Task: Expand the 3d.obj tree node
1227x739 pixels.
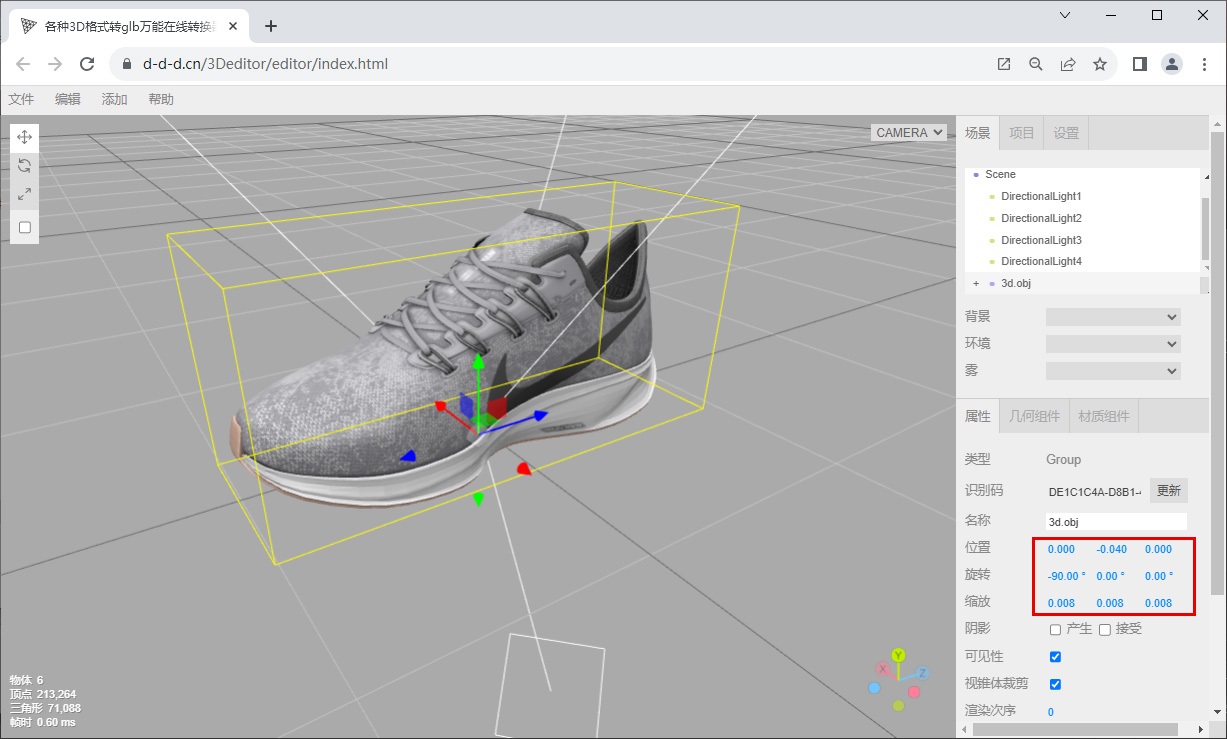Action: 976,284
